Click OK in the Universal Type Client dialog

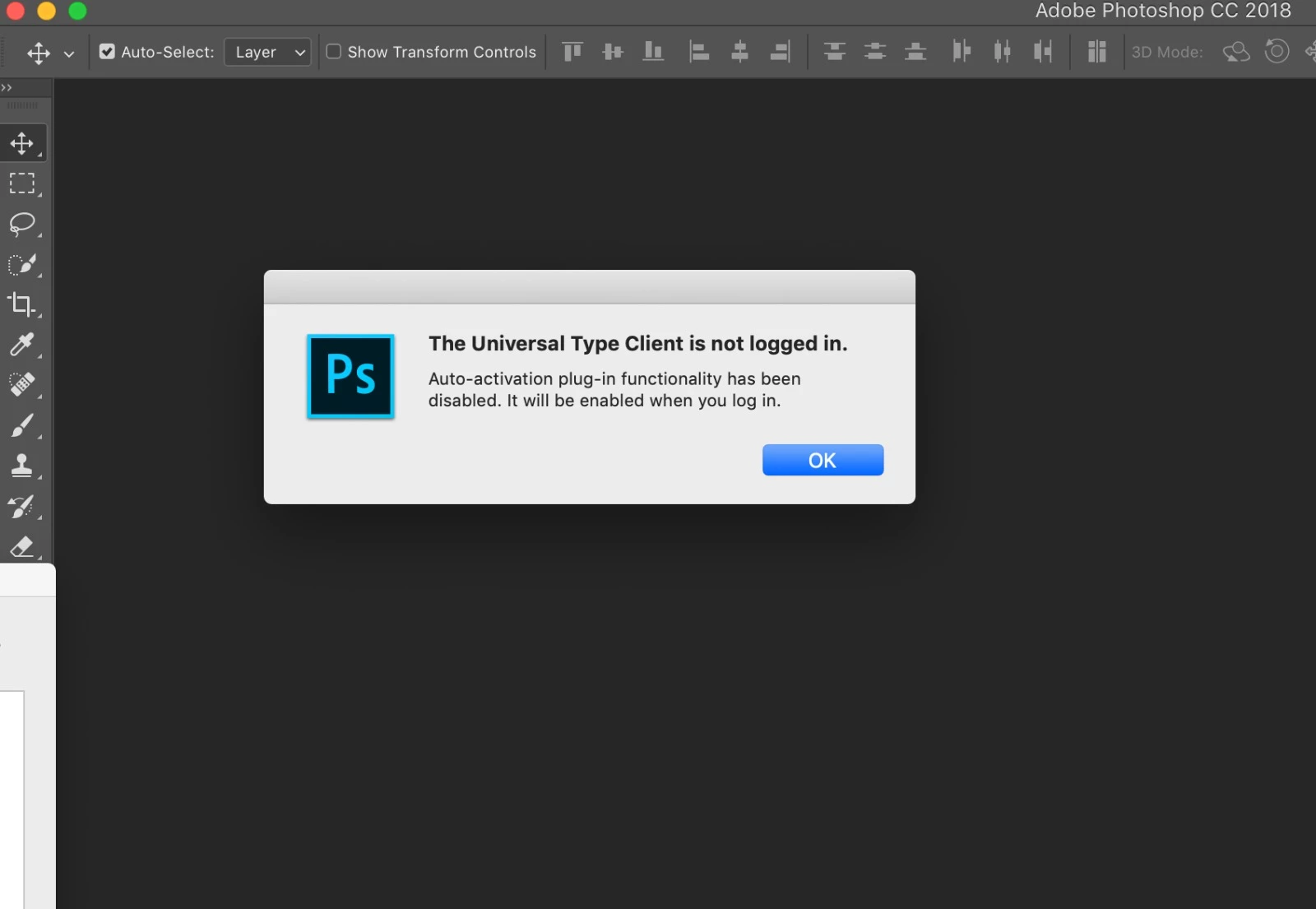pyautogui.click(x=822, y=460)
